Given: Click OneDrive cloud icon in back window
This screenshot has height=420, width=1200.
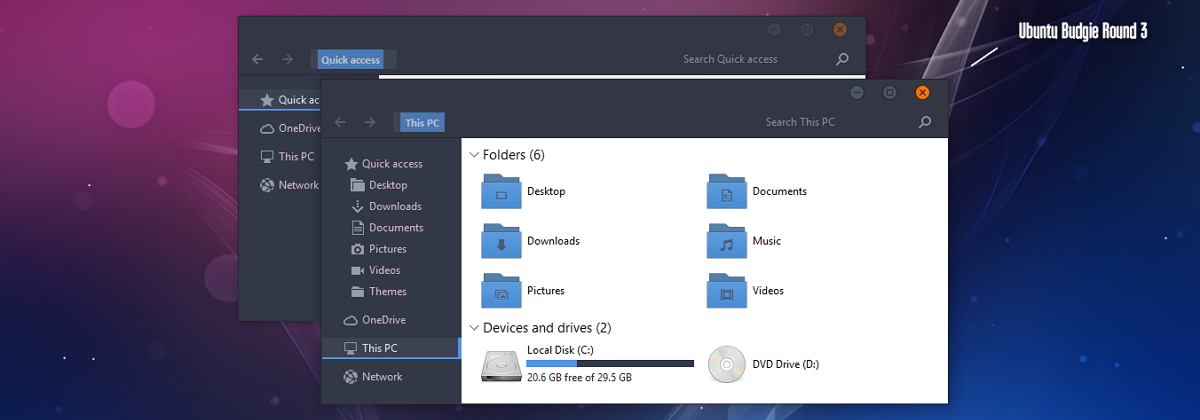Looking at the screenshot, I should tap(267, 128).
